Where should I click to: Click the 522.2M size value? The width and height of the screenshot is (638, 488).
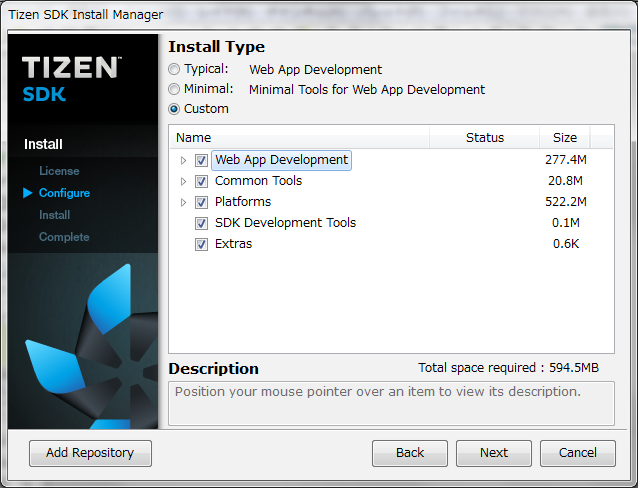(566, 201)
